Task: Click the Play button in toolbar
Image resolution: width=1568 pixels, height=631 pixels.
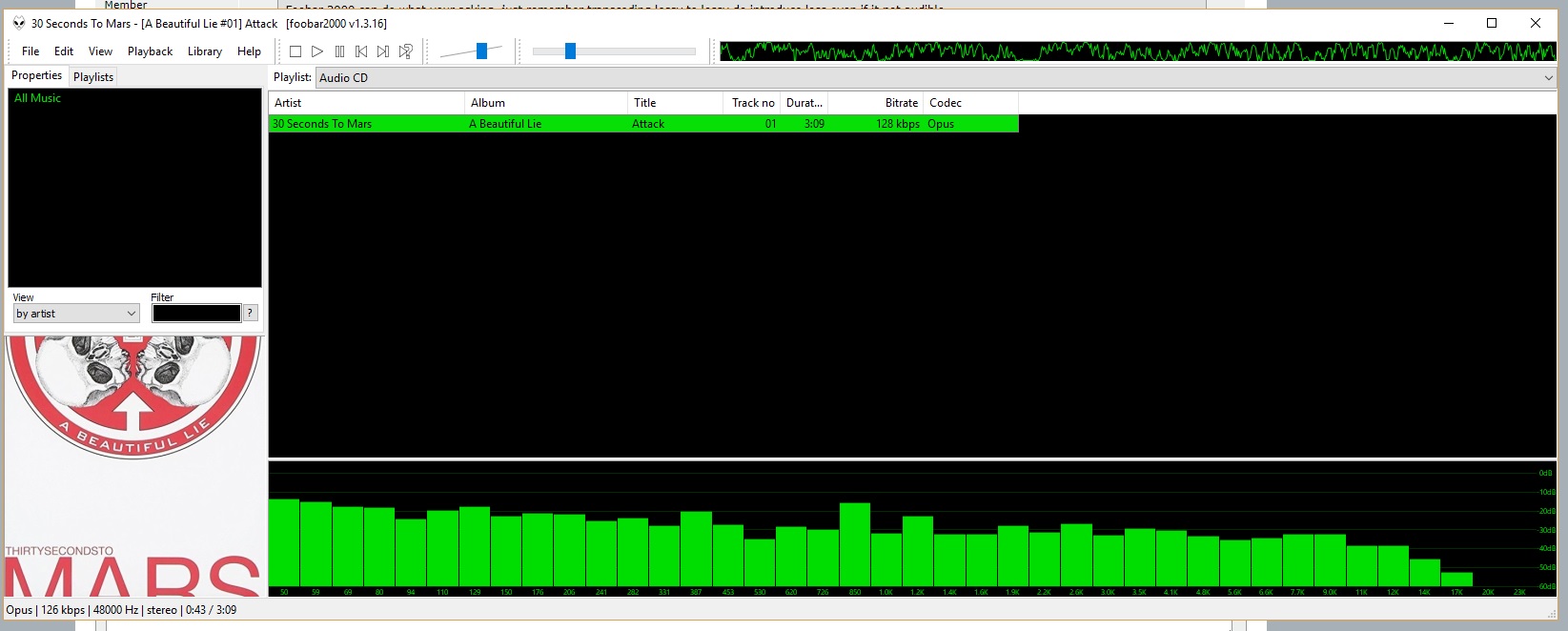Action: 317,51
